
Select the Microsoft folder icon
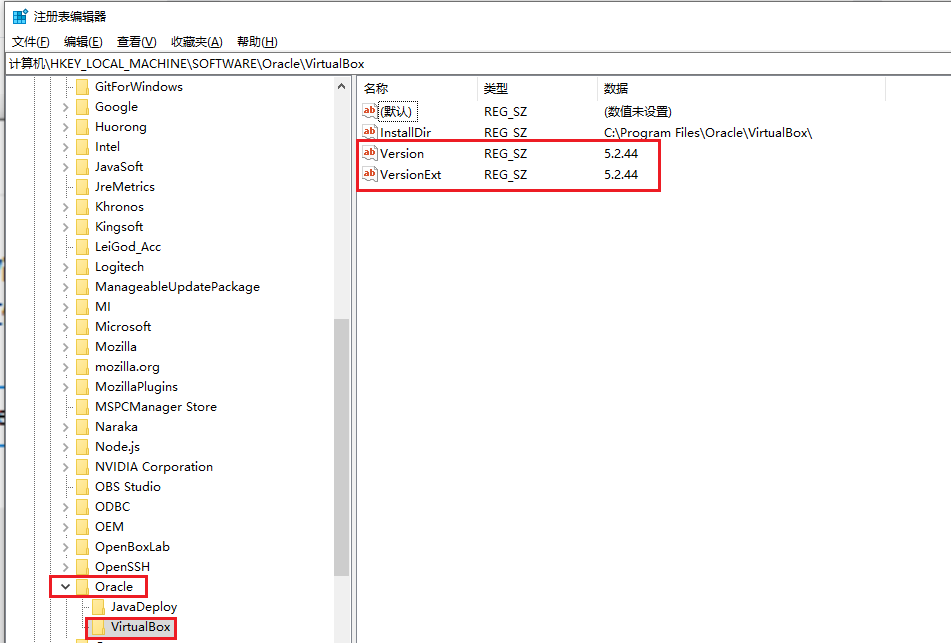[x=82, y=328]
